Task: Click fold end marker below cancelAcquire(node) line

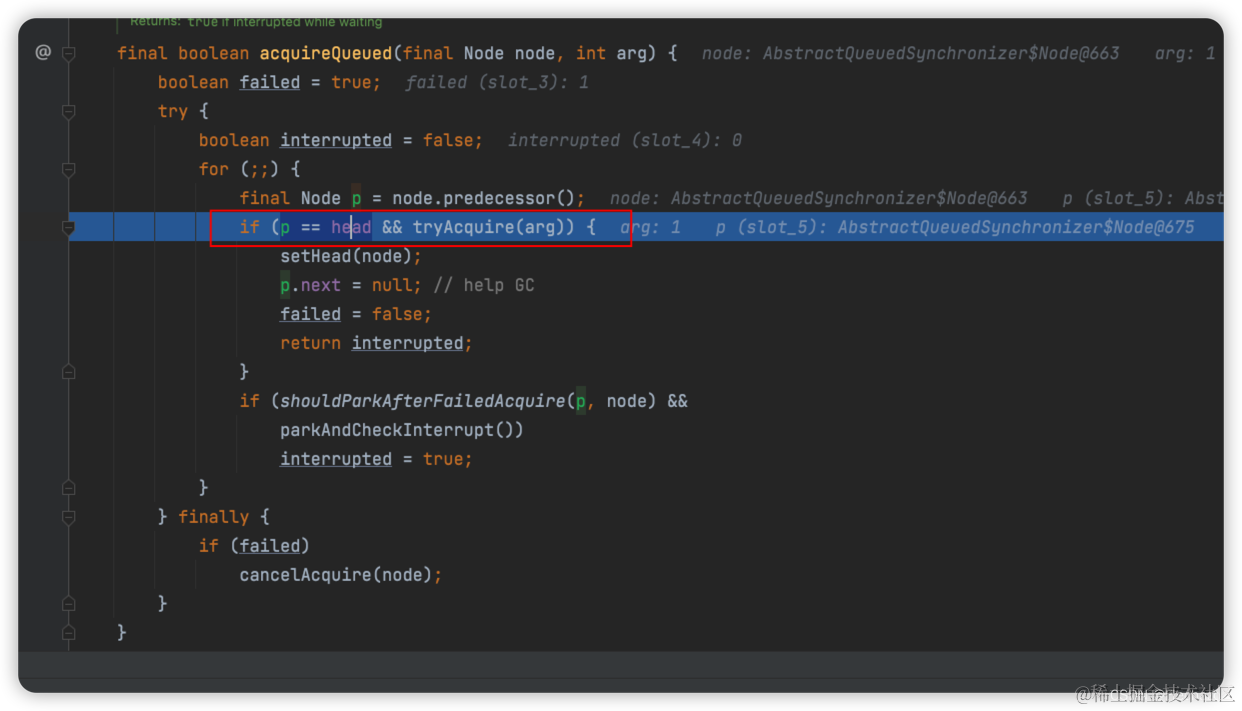Action: 69,604
